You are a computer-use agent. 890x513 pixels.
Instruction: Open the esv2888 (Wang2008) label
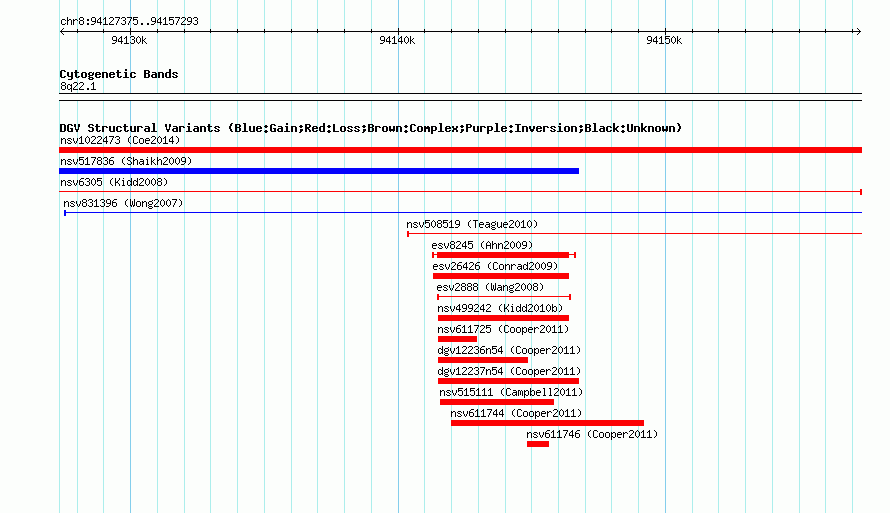click(x=490, y=287)
